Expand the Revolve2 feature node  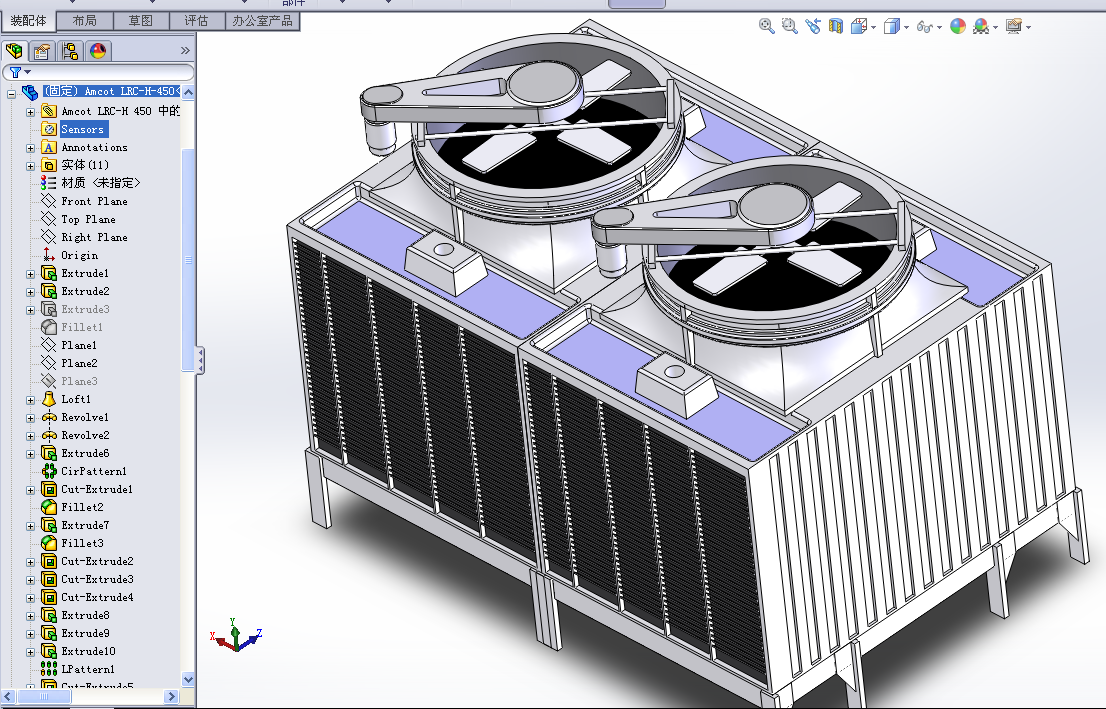pos(30,436)
